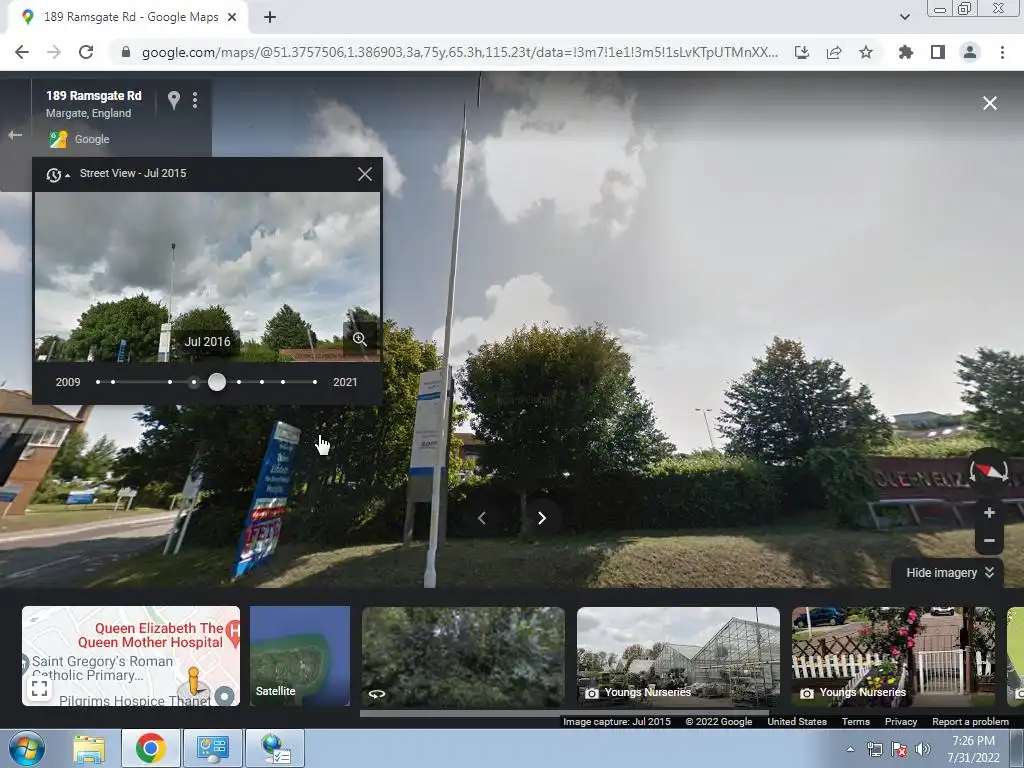Zoom in with the plus button
This screenshot has width=1024, height=768.
(989, 513)
